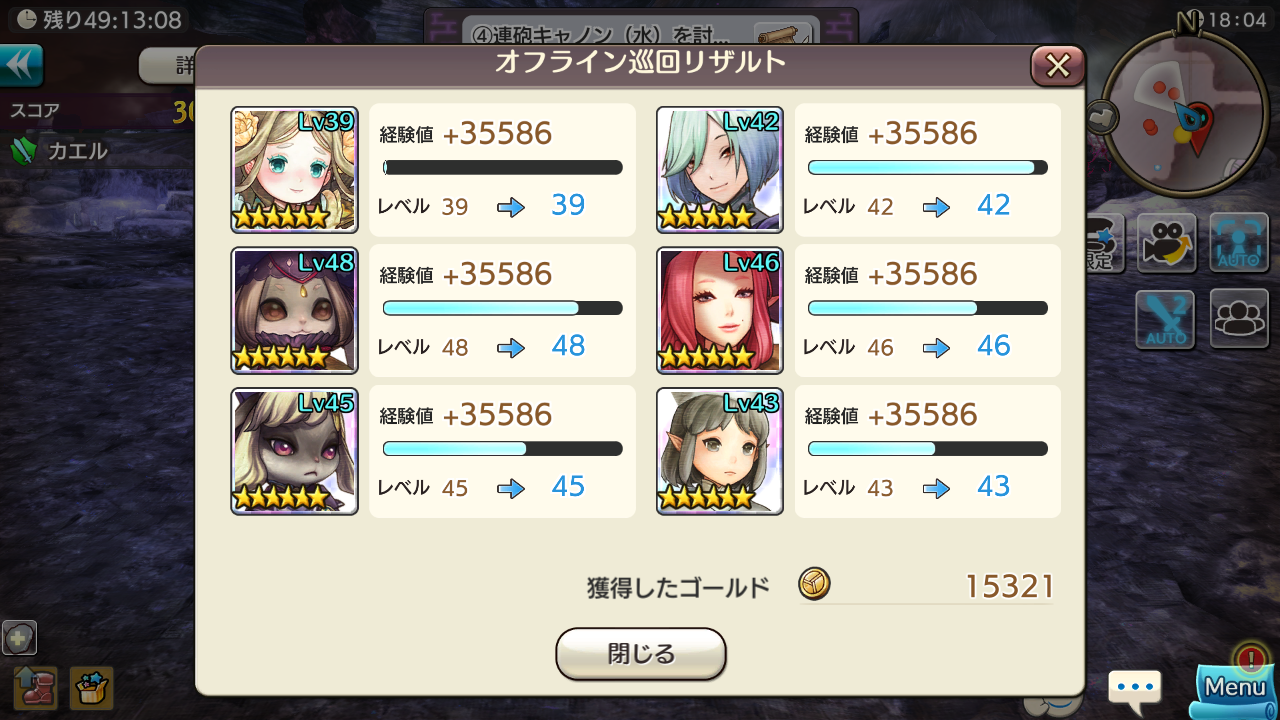Open the chat speech bubble icon
This screenshot has width=1280, height=720.
(x=1134, y=690)
